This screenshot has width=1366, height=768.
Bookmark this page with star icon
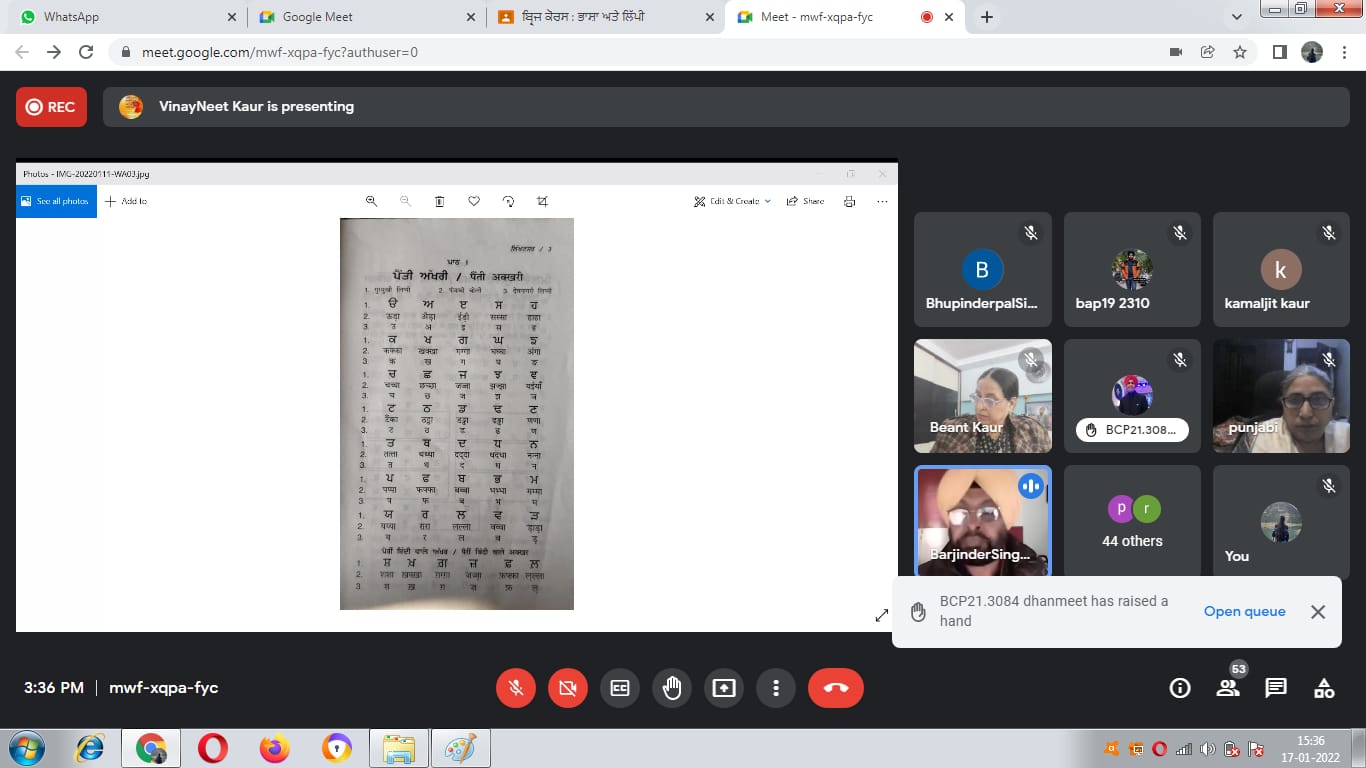pyautogui.click(x=1240, y=52)
